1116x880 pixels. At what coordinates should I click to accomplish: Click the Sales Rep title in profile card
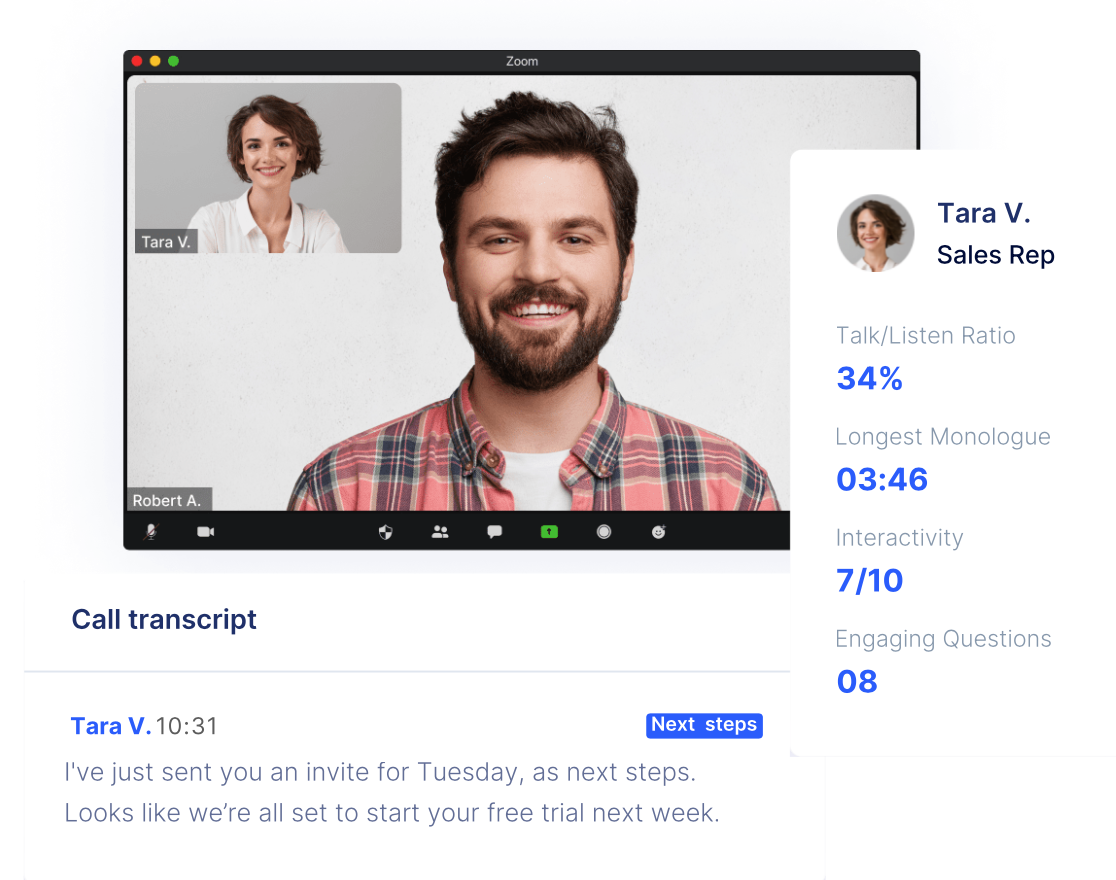[996, 255]
